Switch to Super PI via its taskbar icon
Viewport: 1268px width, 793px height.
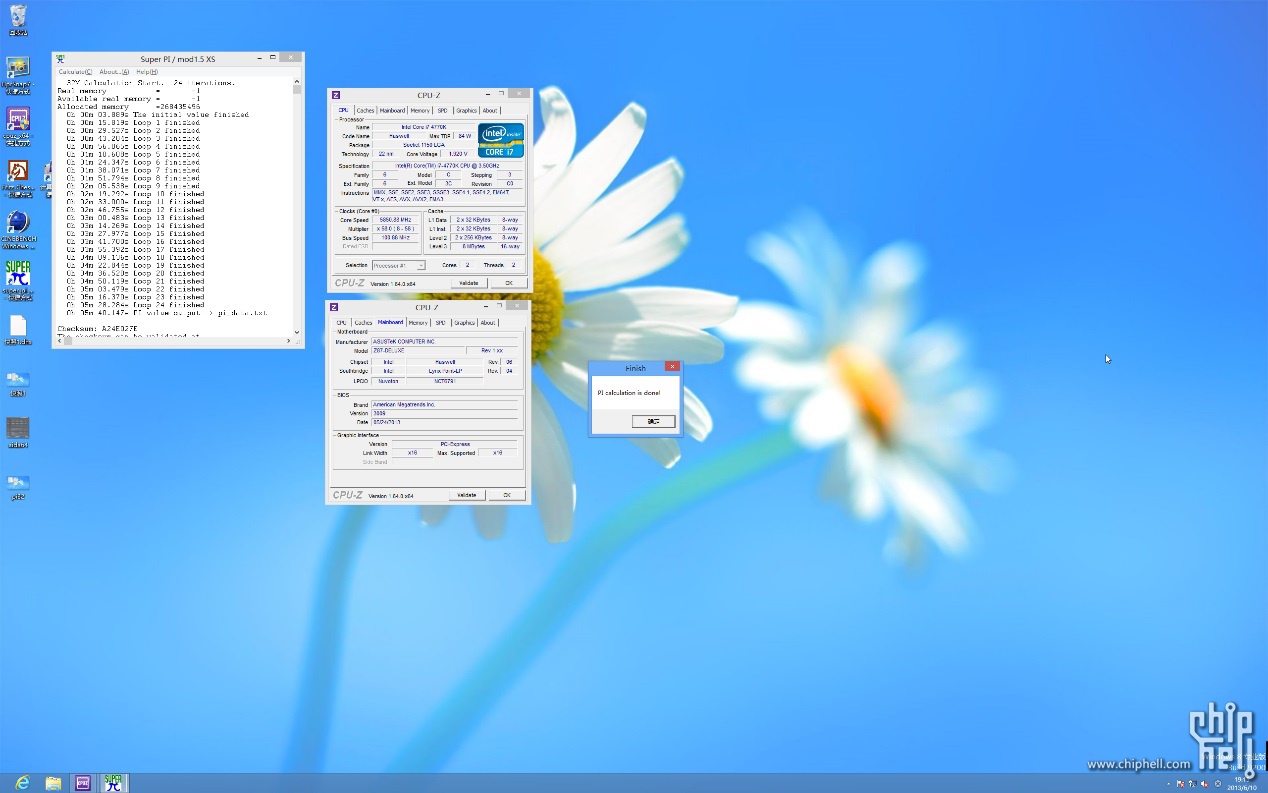point(114,782)
